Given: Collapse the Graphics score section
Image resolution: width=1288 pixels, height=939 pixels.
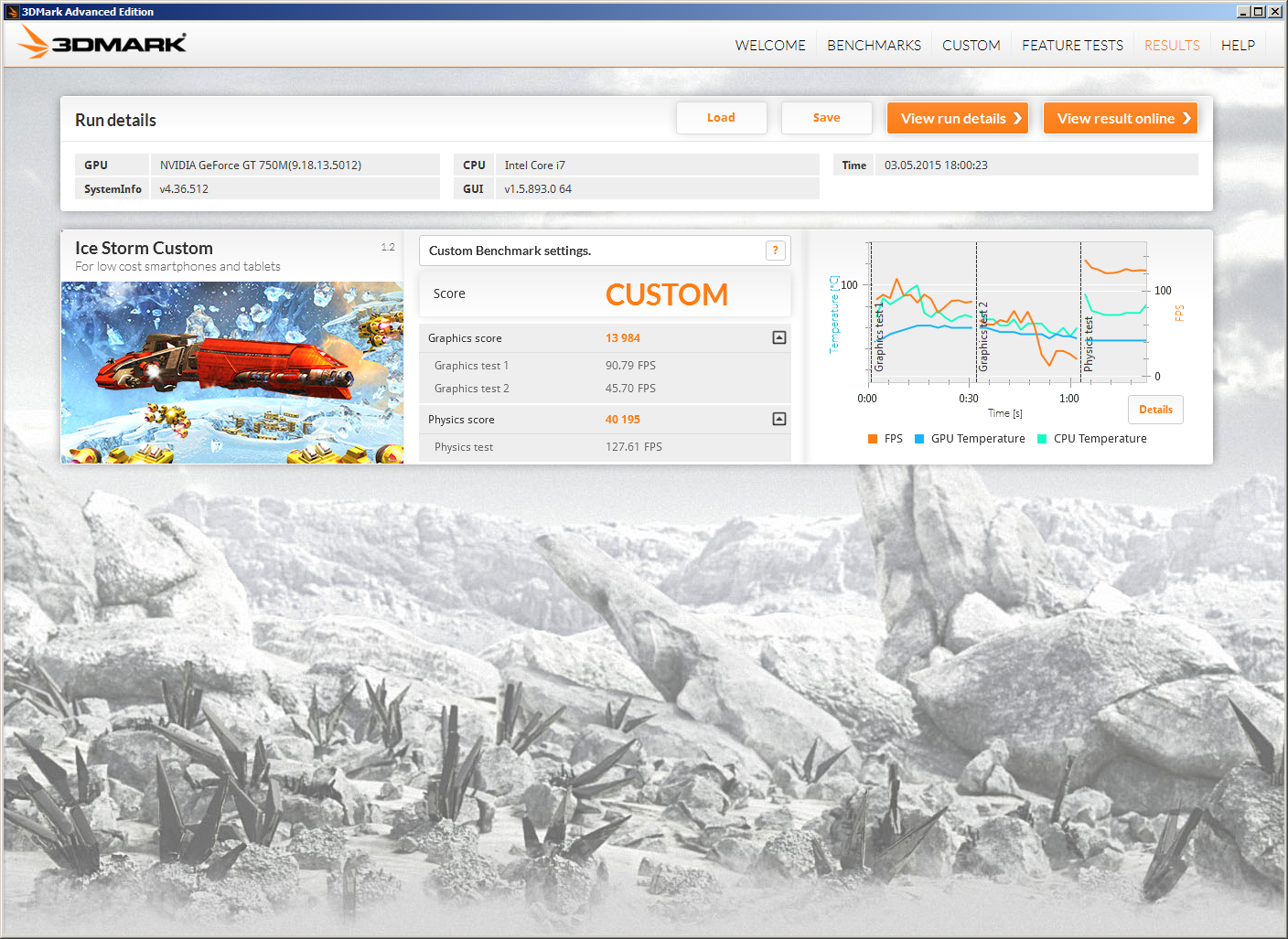Looking at the screenshot, I should click(x=778, y=338).
